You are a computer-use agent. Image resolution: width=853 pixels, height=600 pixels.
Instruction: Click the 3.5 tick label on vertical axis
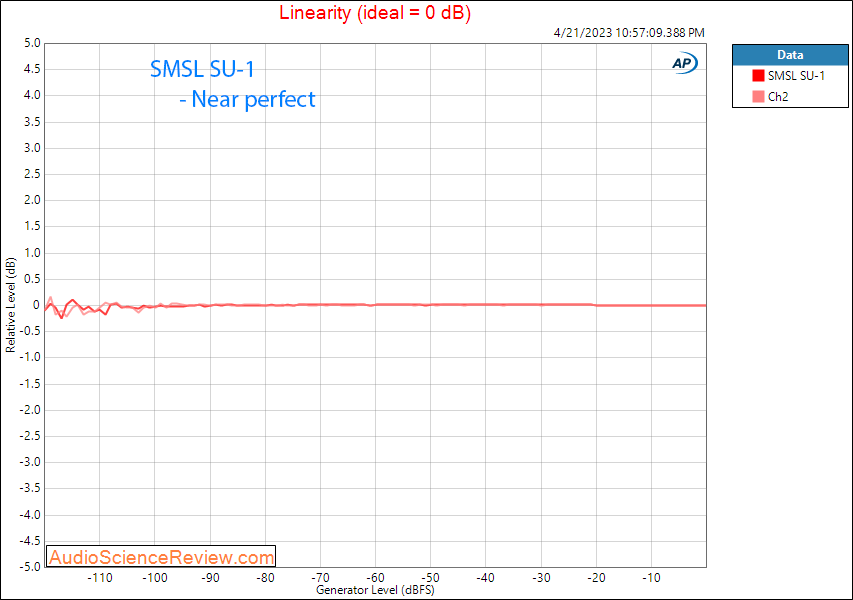(x=32, y=122)
